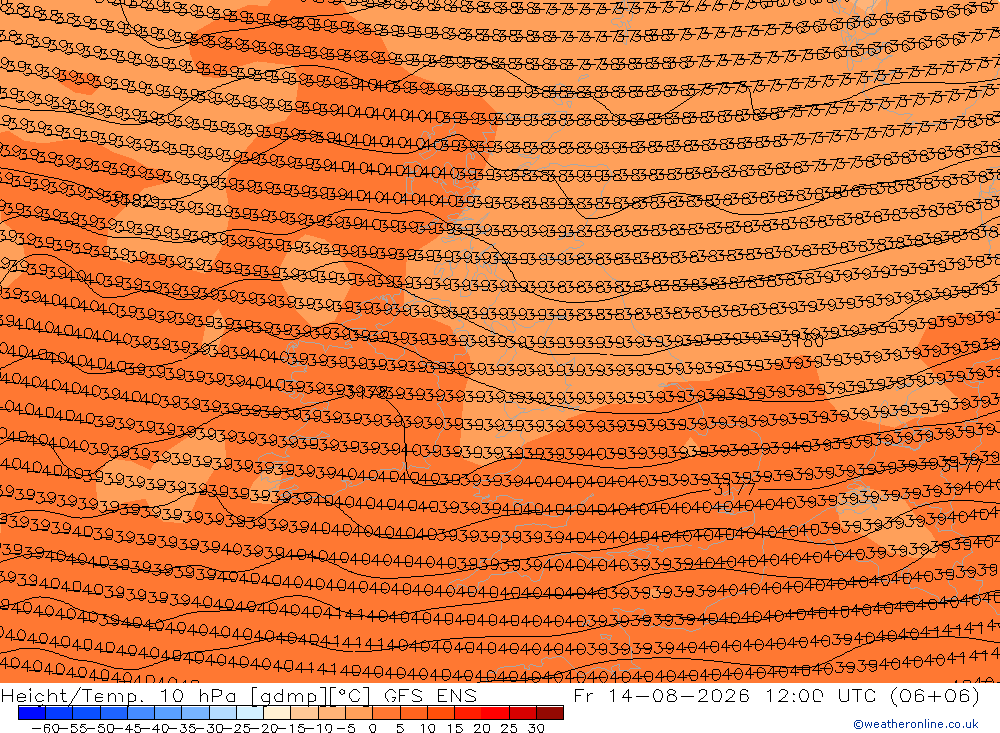The width and height of the screenshot is (1000, 733).
Task: Click the "[gdmp]" unit label
Action: [290, 695]
